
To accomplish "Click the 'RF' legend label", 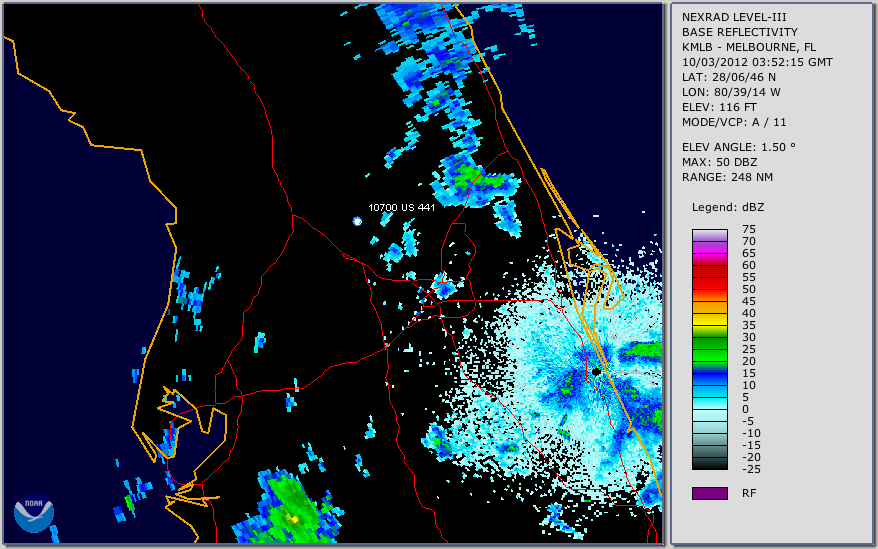I will click(749, 493).
